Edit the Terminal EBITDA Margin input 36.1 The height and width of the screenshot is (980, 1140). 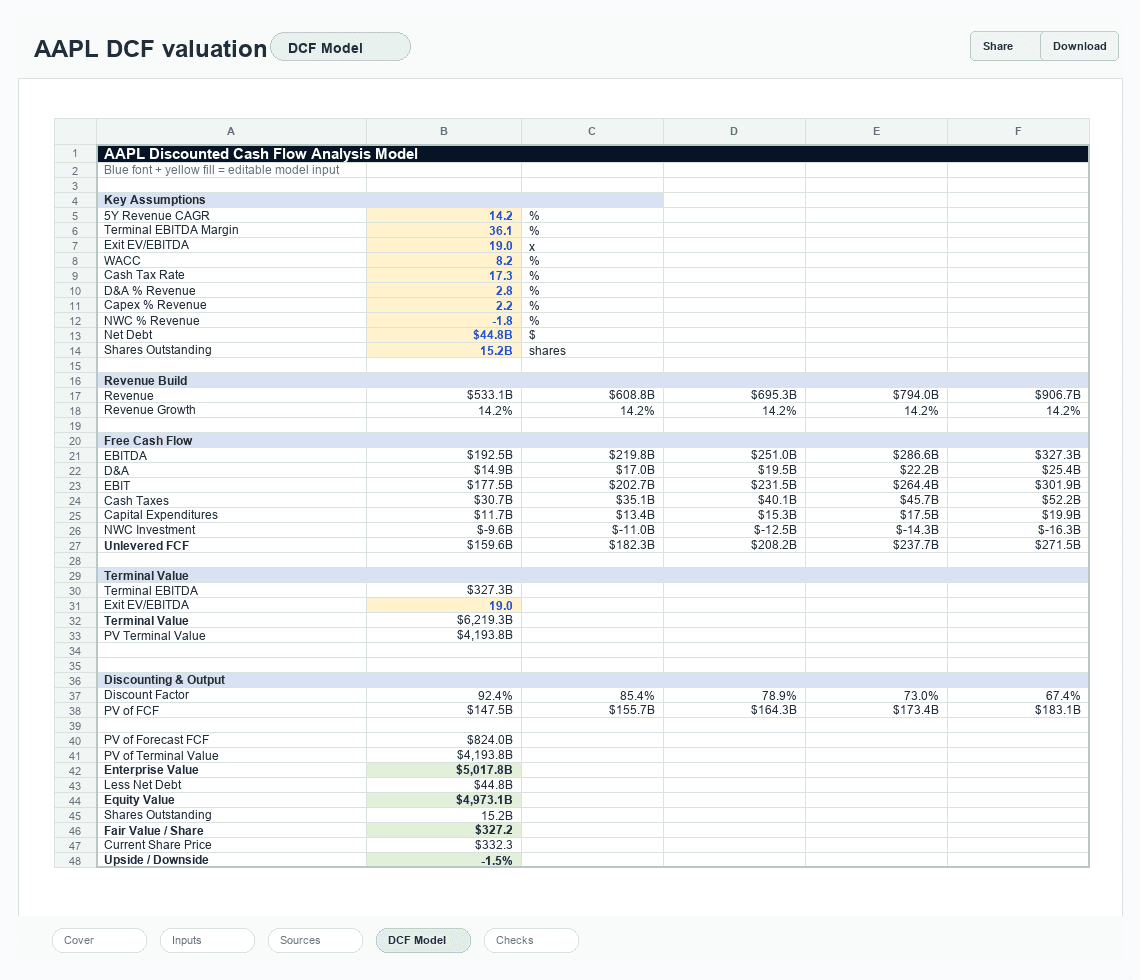443,230
